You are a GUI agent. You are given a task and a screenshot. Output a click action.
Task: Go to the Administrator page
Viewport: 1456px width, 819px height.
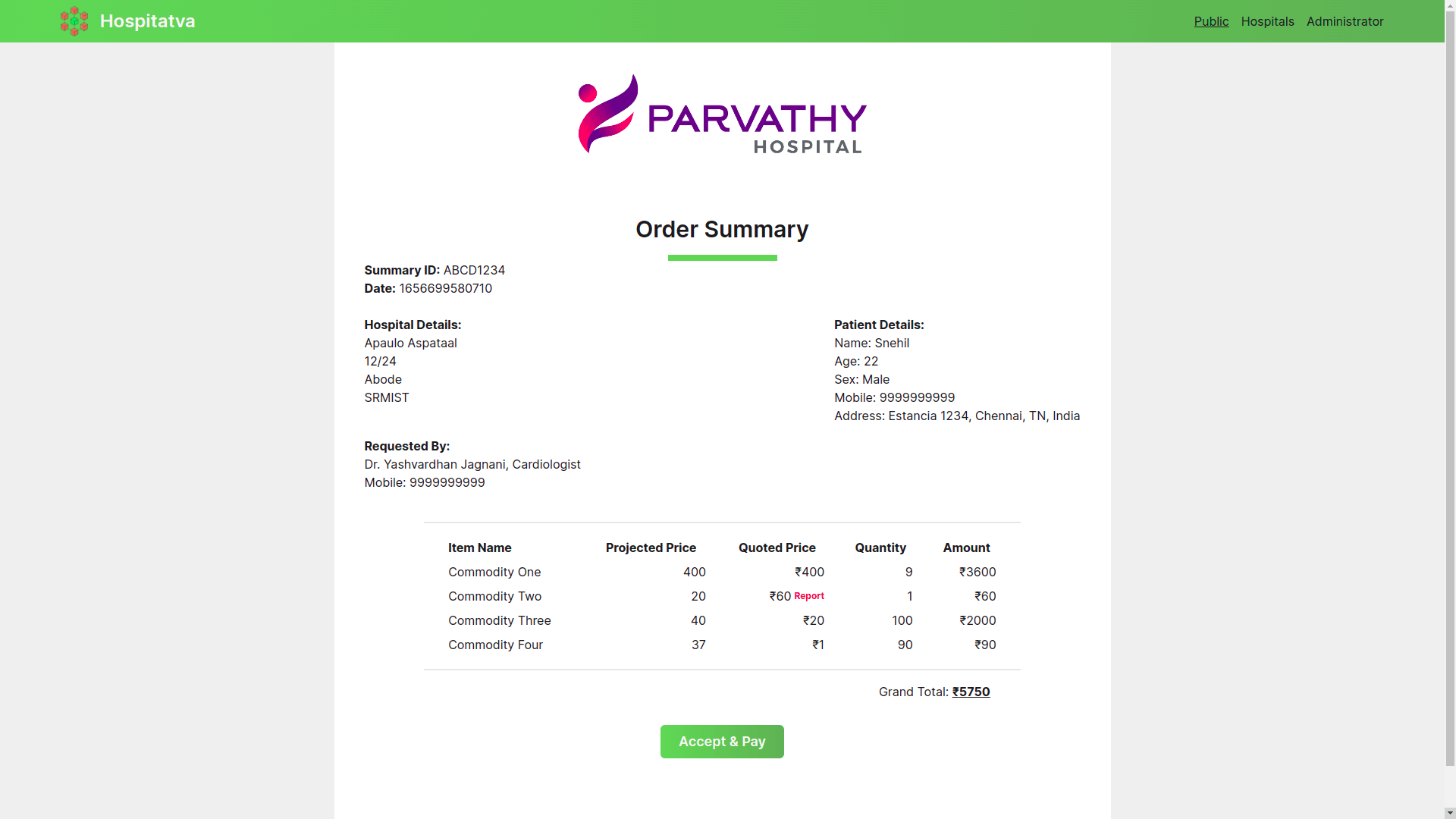pyautogui.click(x=1345, y=21)
